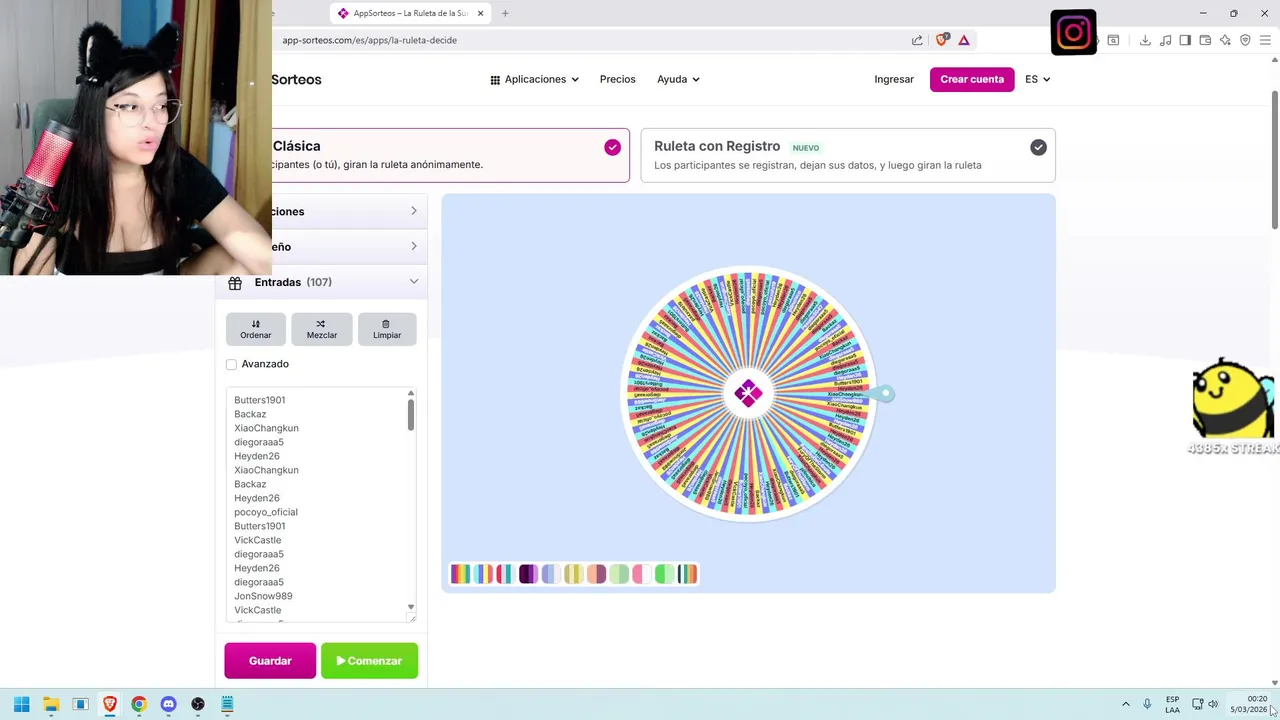Open the notepad app in the taskbar

click(x=227, y=704)
